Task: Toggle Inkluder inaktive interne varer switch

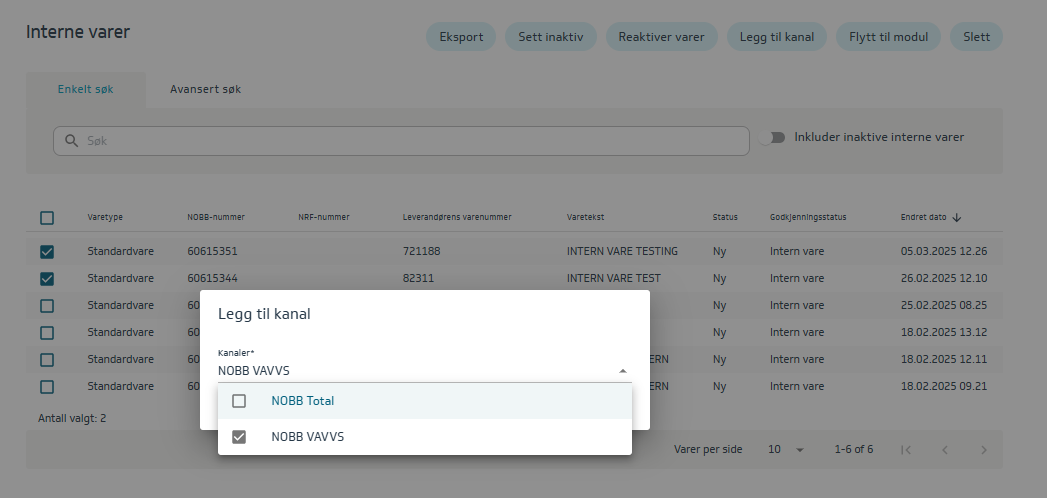Action: pyautogui.click(x=772, y=138)
